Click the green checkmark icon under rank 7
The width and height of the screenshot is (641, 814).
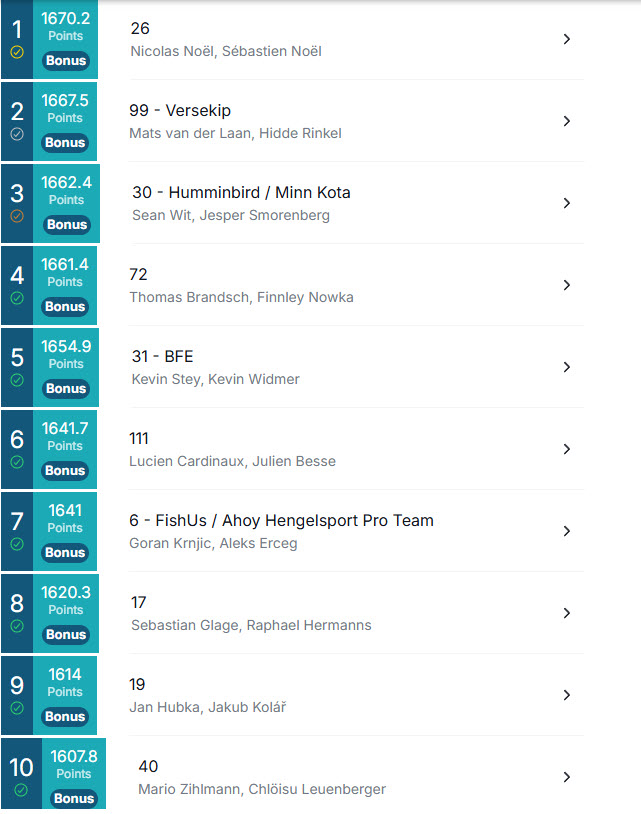pyautogui.click(x=17, y=544)
